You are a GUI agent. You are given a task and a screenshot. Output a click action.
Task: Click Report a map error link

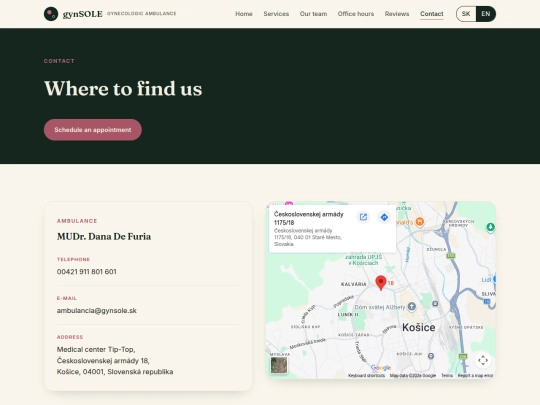tap(475, 375)
